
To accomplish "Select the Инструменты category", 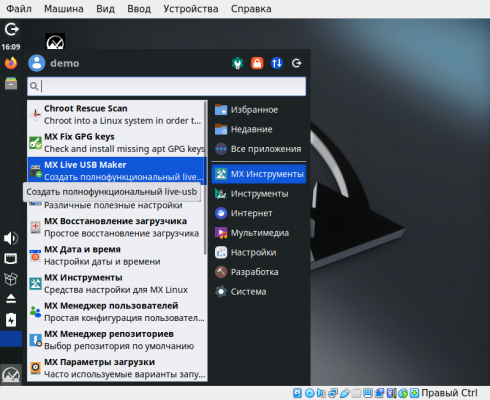I will click(x=259, y=194).
